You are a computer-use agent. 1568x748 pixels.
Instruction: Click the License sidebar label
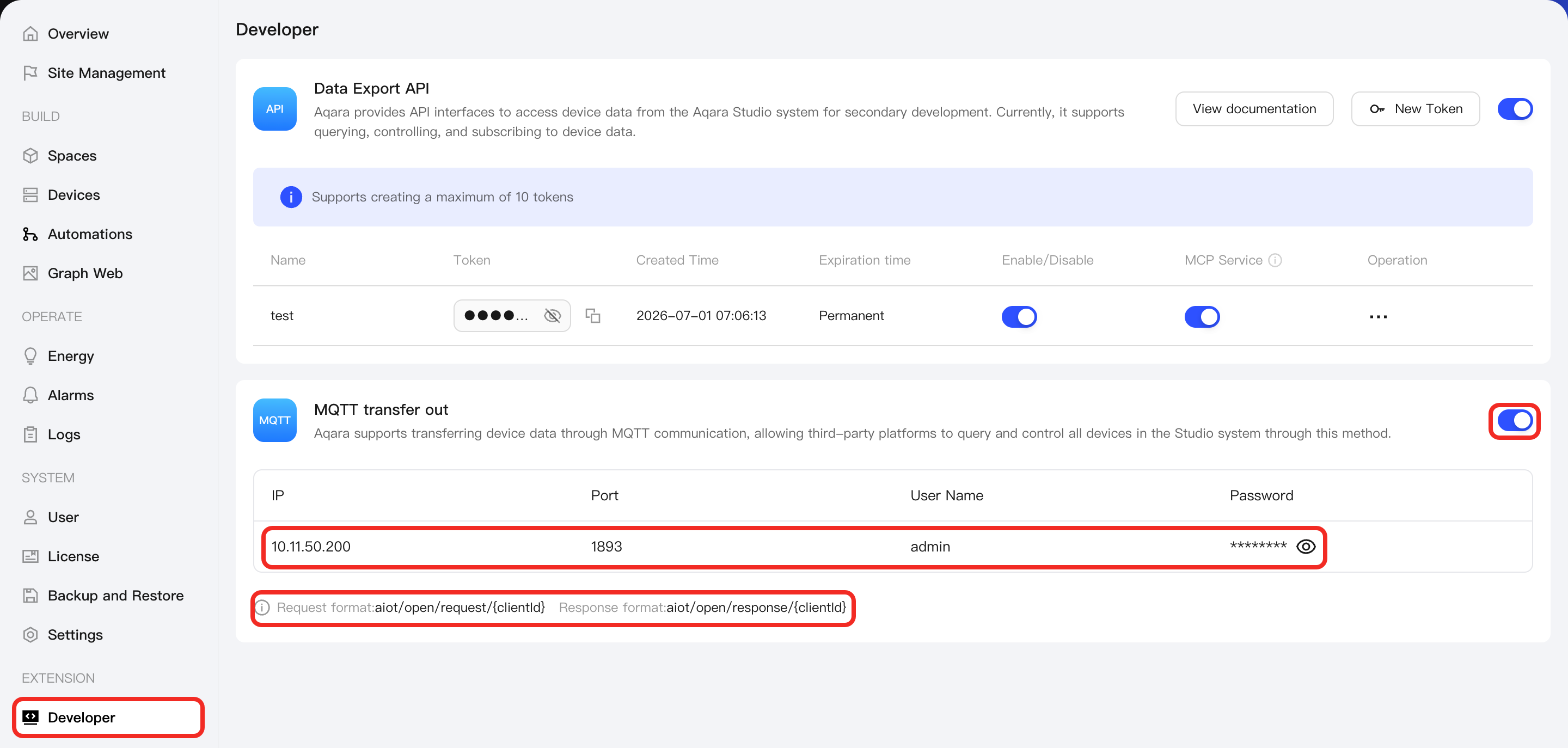pos(73,556)
